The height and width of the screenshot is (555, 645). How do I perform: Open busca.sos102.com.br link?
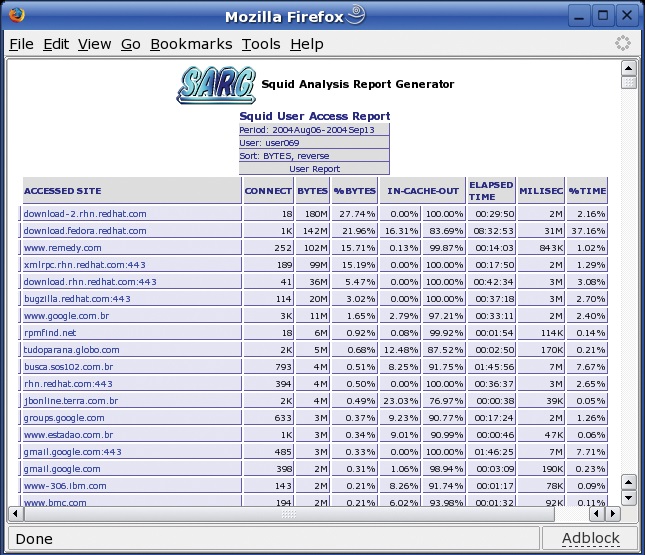[x=68, y=367]
